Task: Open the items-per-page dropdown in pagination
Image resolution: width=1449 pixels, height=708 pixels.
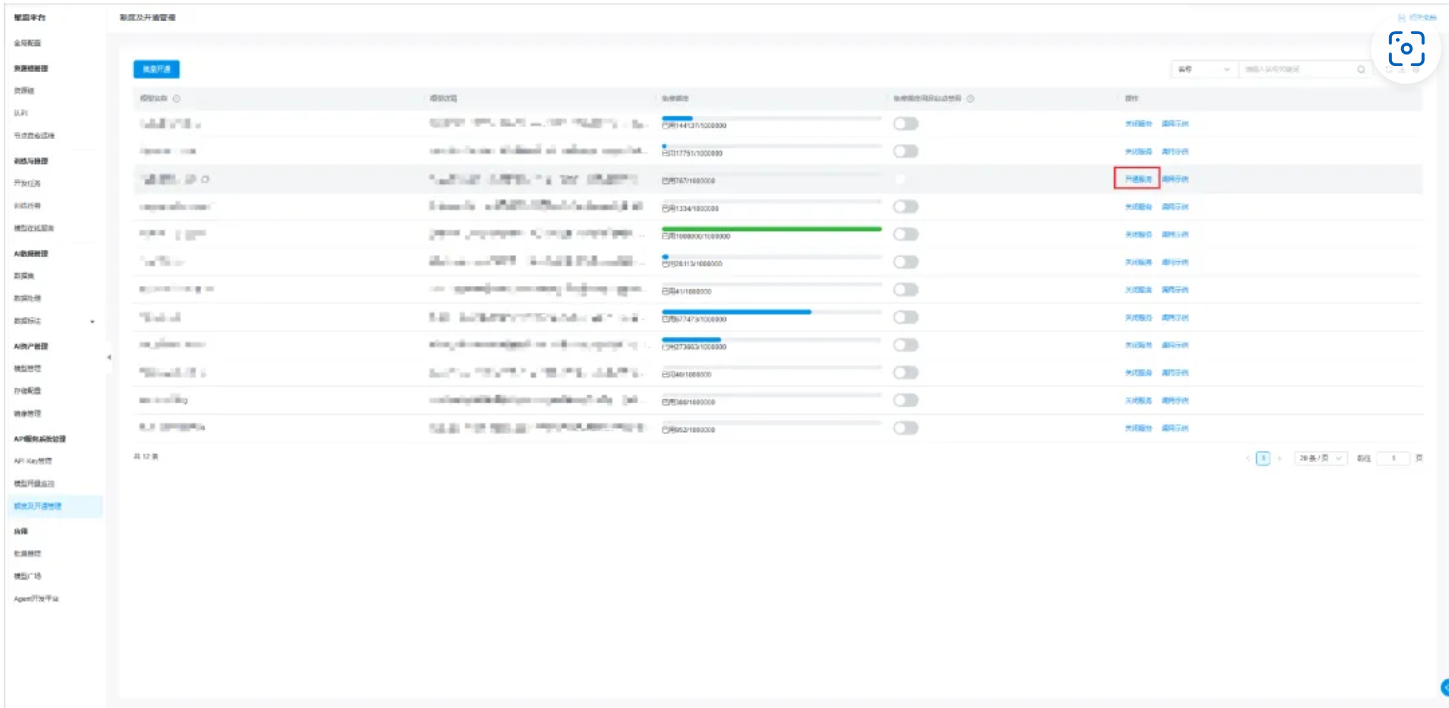Action: (1321, 458)
